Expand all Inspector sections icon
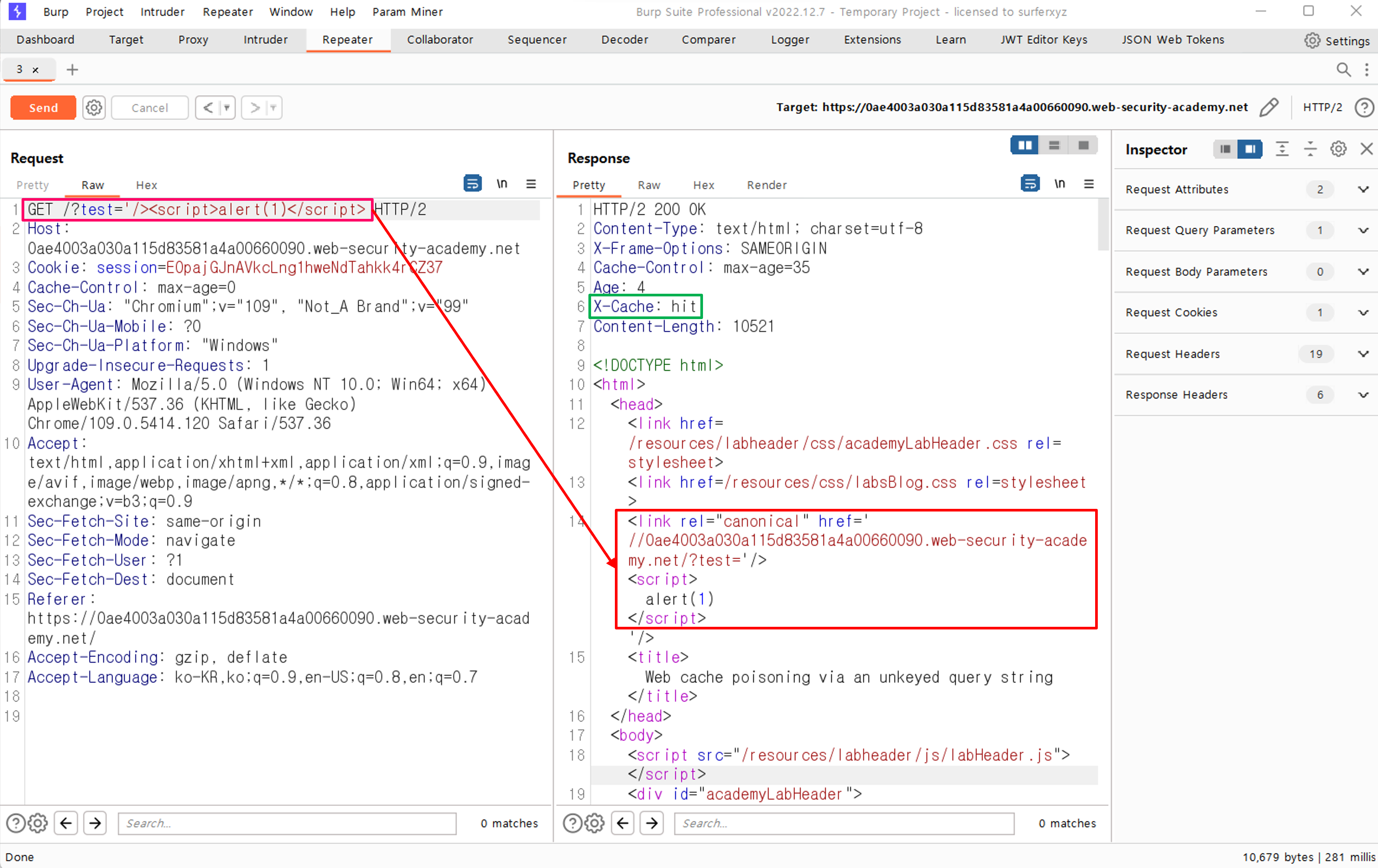This screenshot has width=1378, height=868. [x=1282, y=149]
